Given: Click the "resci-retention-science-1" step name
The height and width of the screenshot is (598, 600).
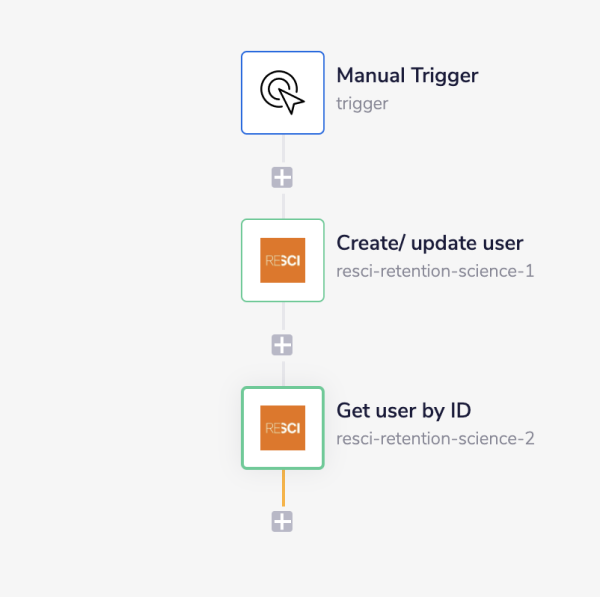Looking at the screenshot, I should click(434, 270).
